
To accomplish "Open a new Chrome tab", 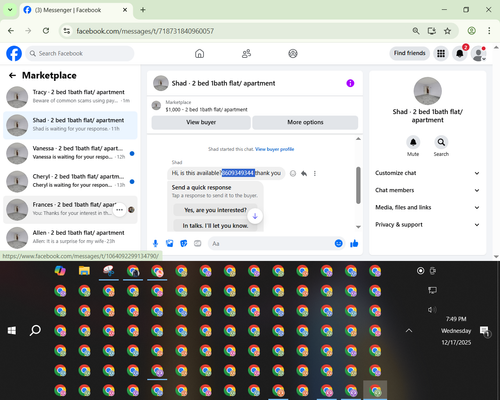I will 143,10.
